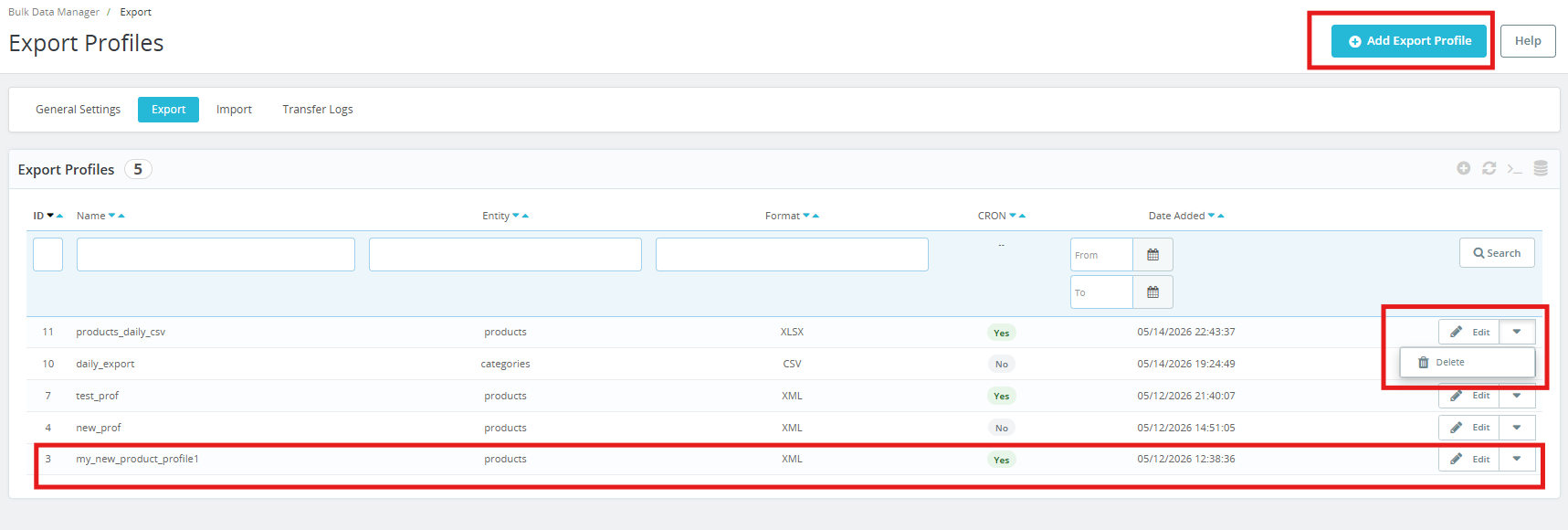The image size is (1568, 530).
Task: Sort Date Added column descending
Action: (1212, 216)
